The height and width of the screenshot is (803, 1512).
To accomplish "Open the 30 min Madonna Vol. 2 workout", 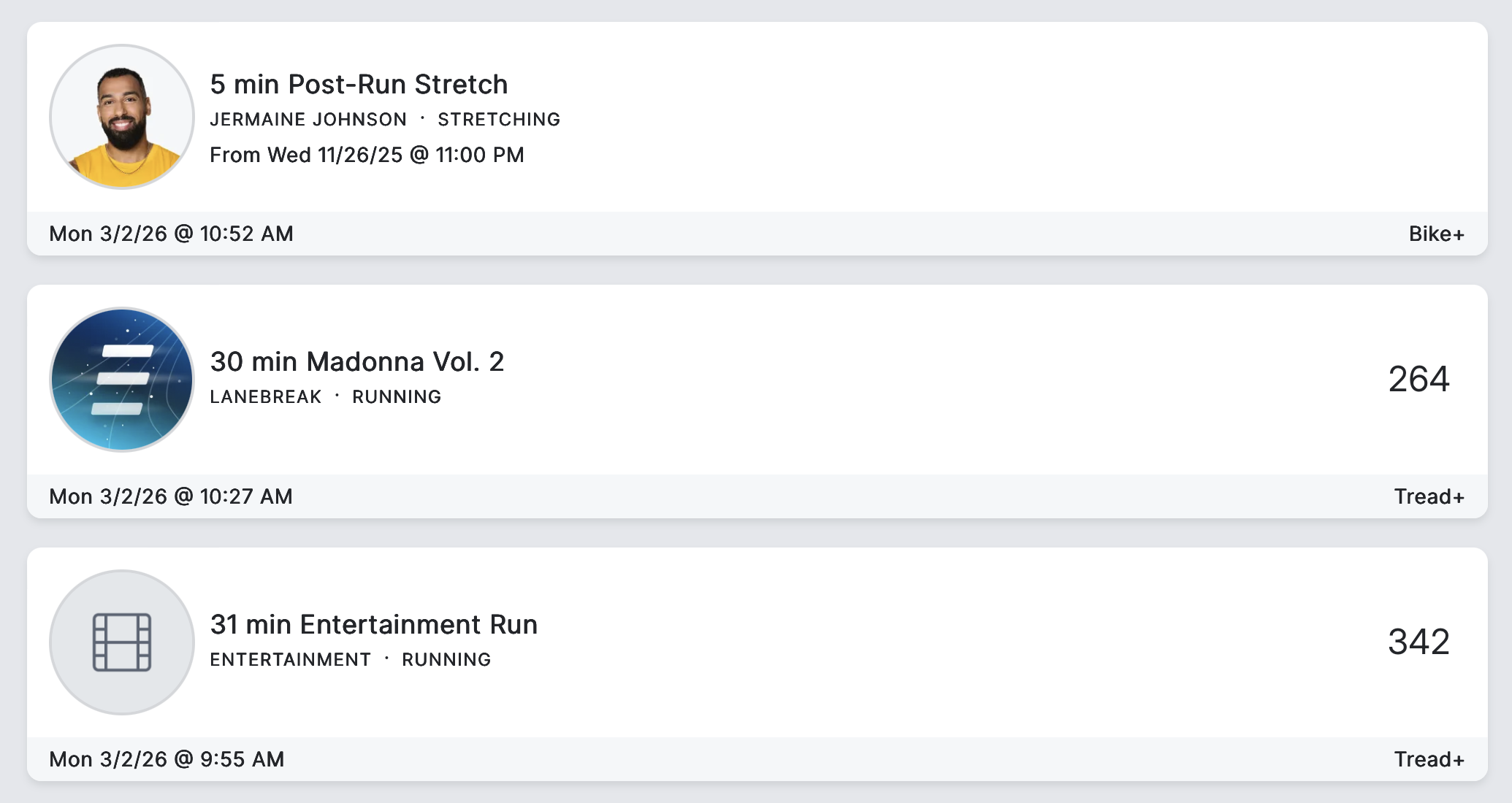I will click(x=356, y=362).
